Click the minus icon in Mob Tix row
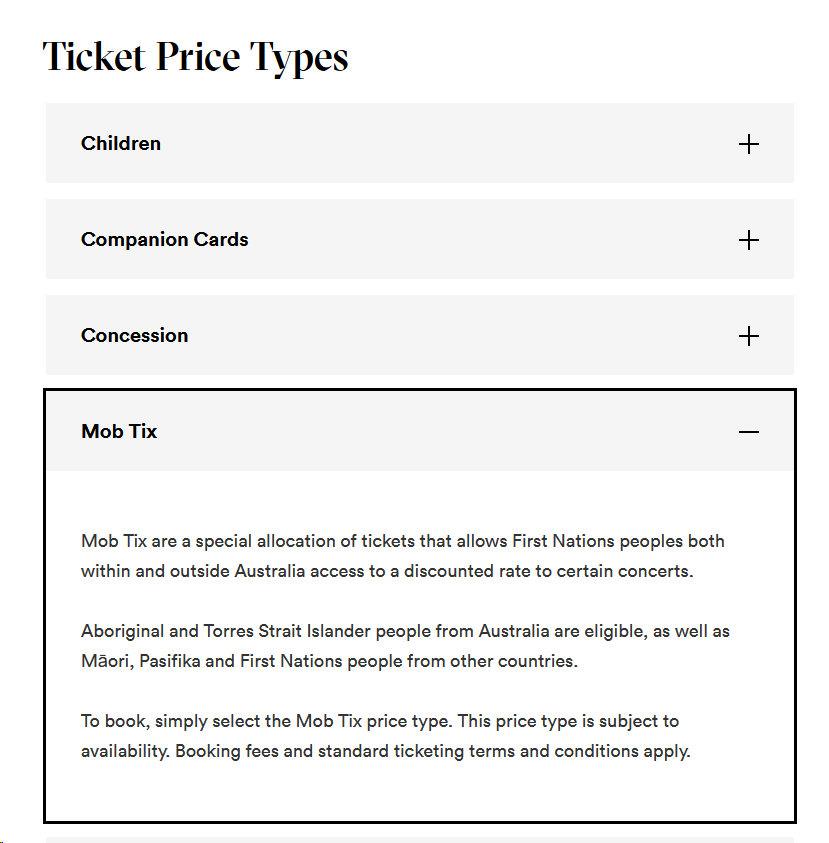Image resolution: width=829 pixels, height=843 pixels. pos(748,432)
